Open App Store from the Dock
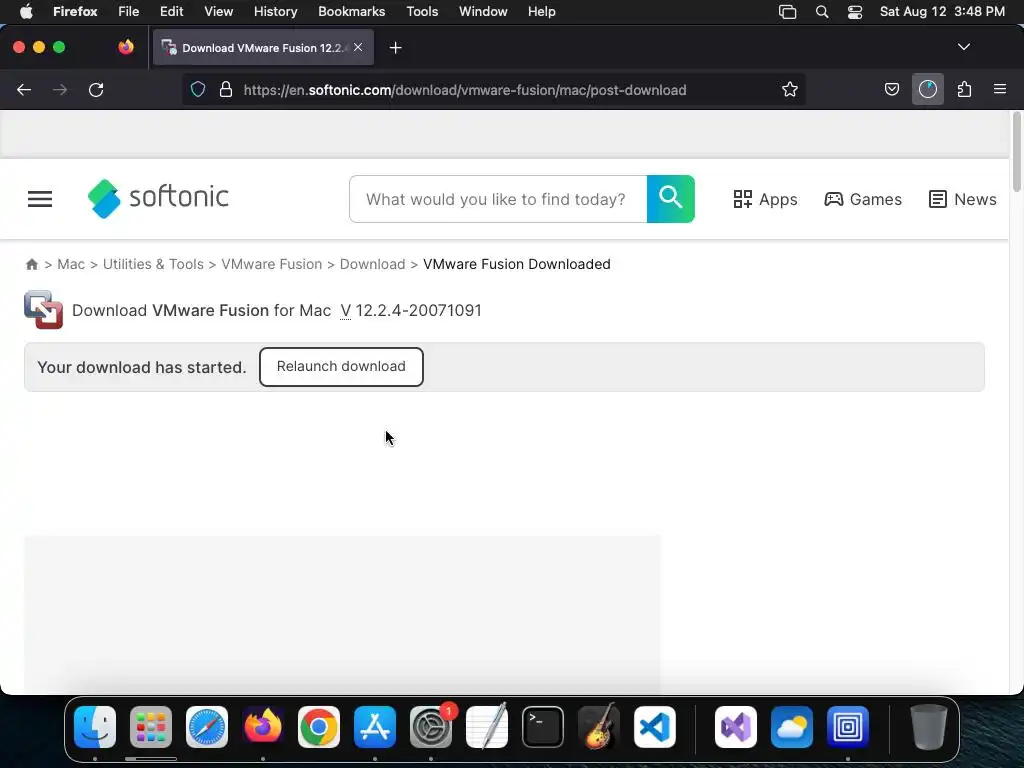Image resolution: width=1024 pixels, height=768 pixels. tap(375, 727)
